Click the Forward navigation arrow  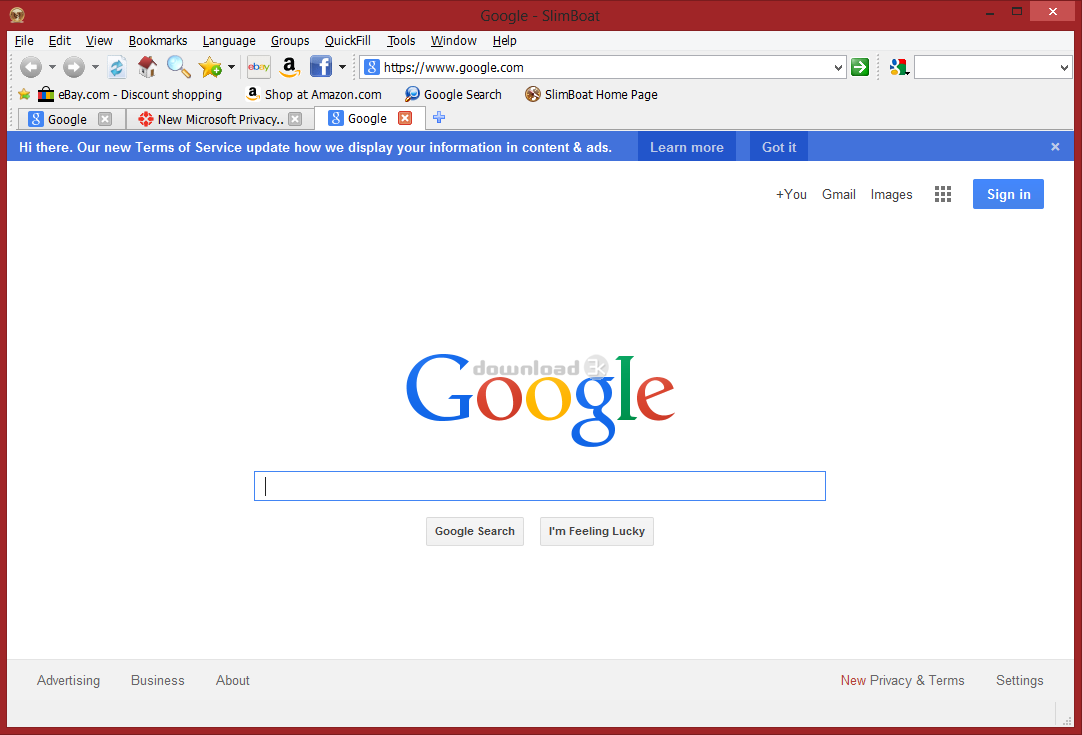(x=73, y=67)
